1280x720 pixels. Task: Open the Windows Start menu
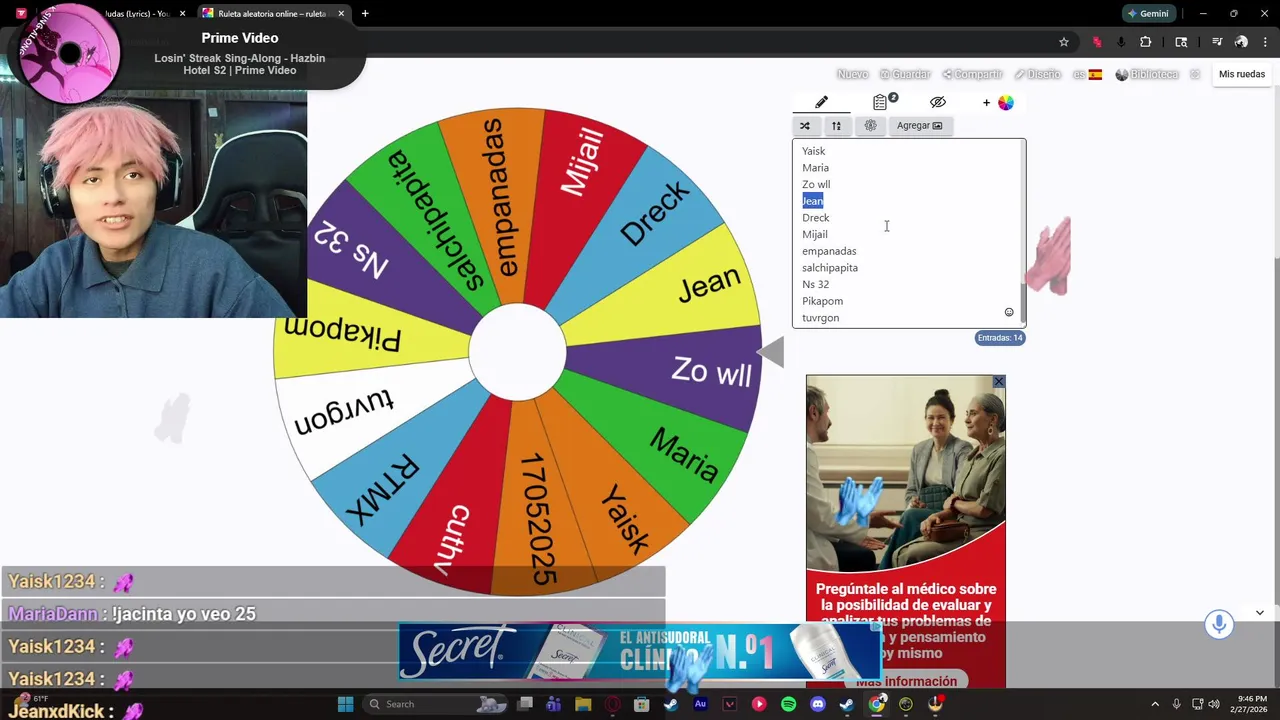345,704
